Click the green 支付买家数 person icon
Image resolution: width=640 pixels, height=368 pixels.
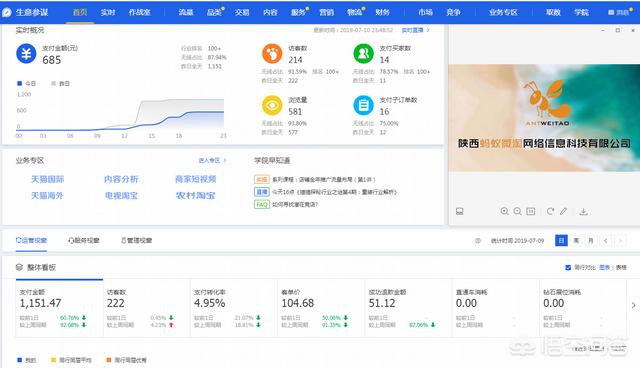pyautogui.click(x=363, y=54)
